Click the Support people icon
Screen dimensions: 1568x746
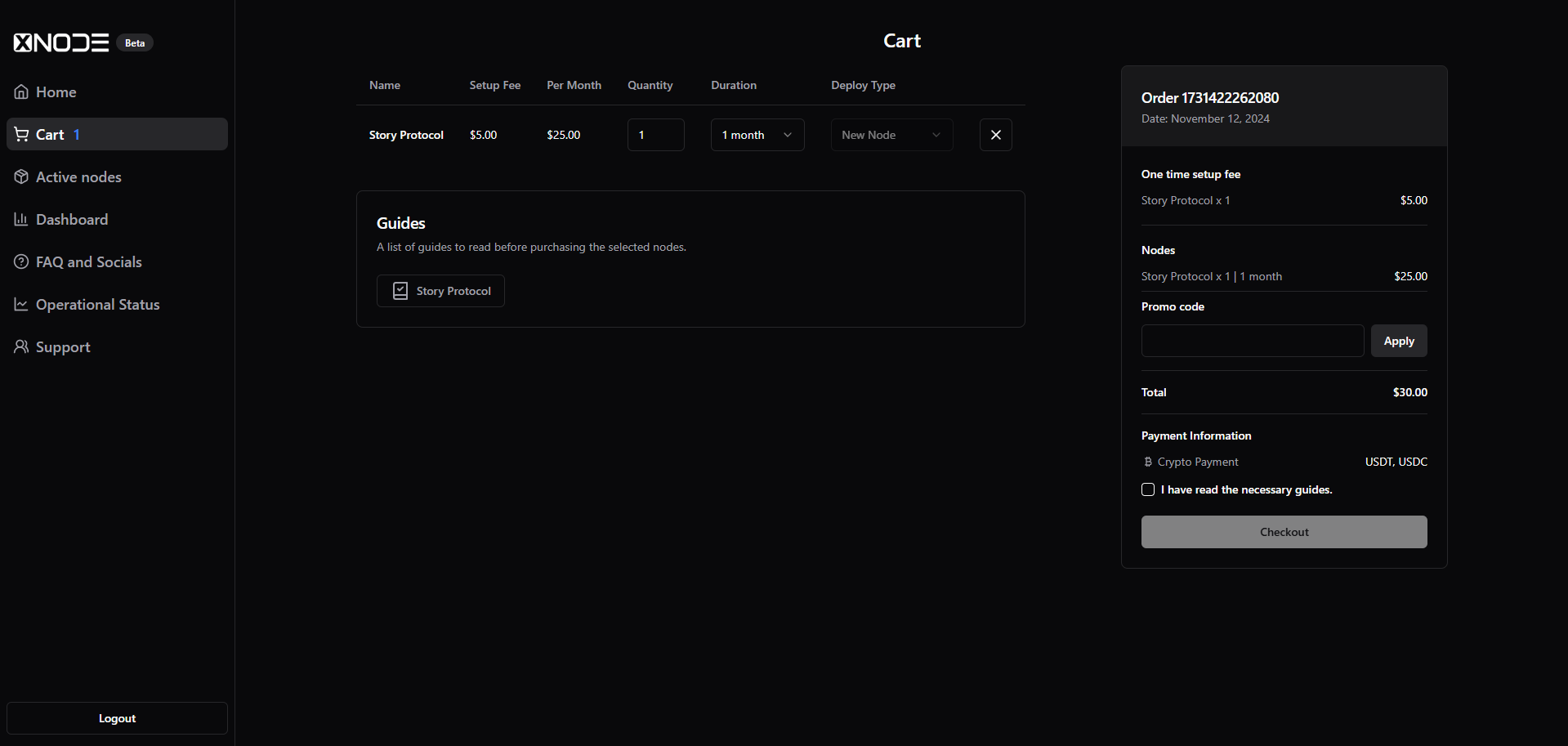pos(21,347)
